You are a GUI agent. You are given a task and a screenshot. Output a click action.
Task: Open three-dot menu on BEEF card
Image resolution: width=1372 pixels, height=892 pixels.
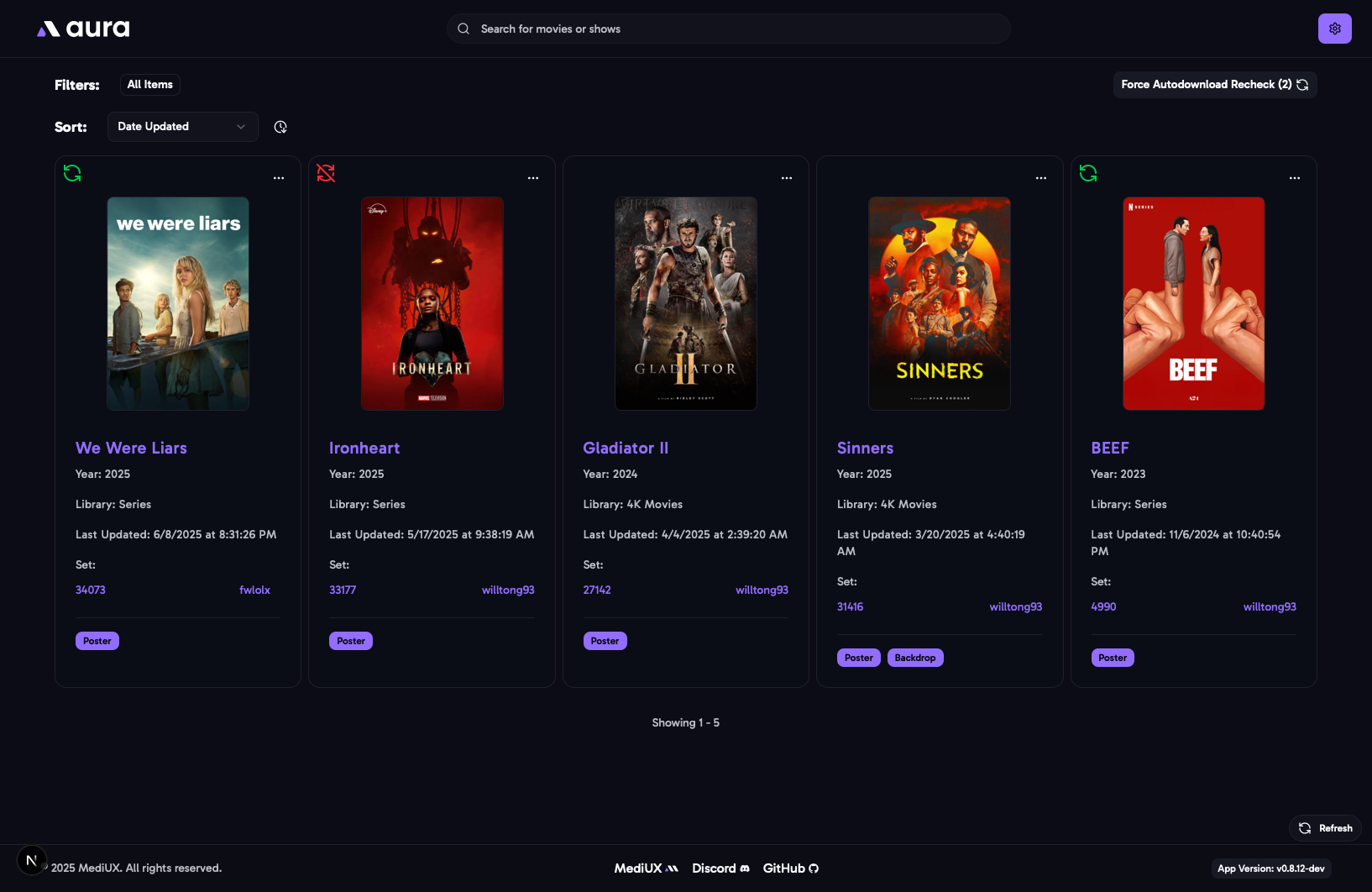point(1295,178)
